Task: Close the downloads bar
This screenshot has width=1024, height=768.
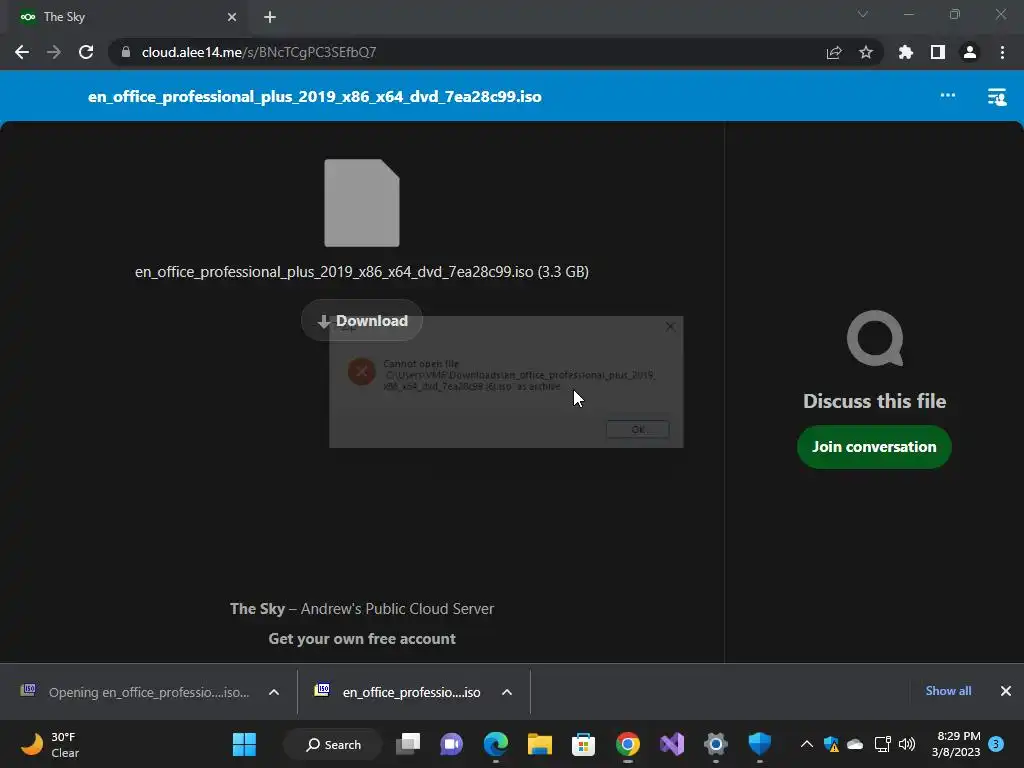Action: tap(1006, 691)
